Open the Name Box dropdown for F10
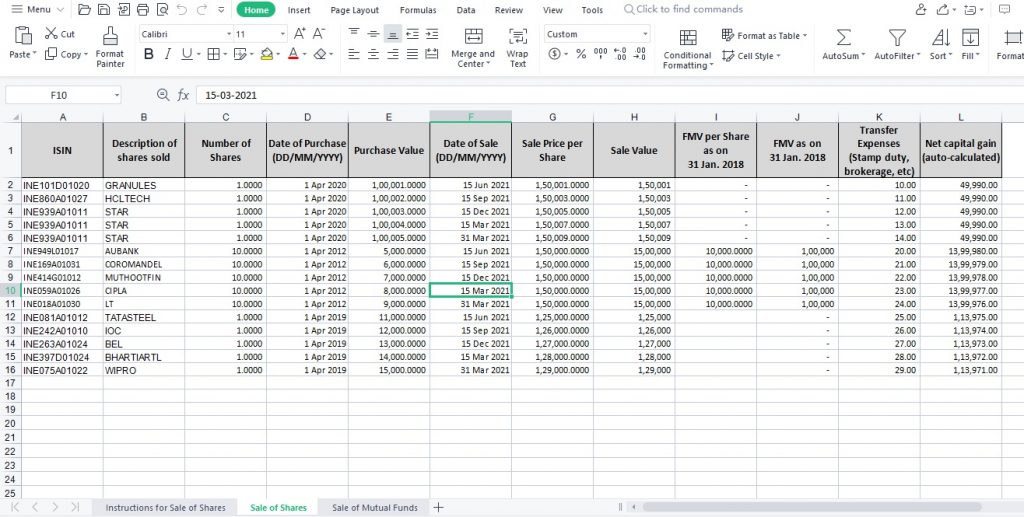 tap(117, 95)
